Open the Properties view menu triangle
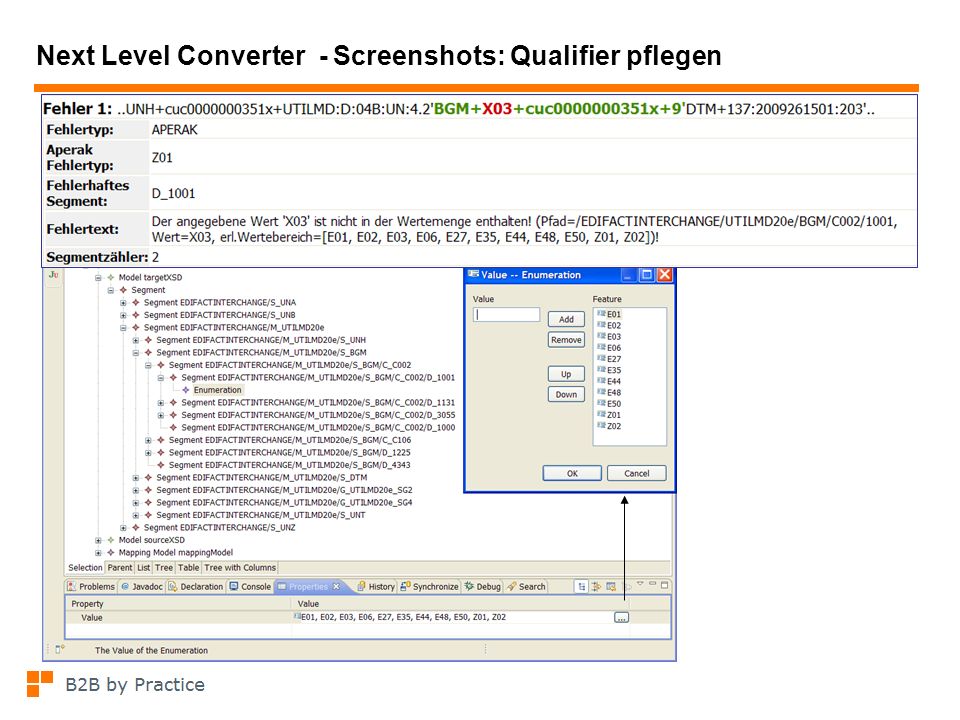Viewport: 960px width, 720px height. click(x=640, y=583)
